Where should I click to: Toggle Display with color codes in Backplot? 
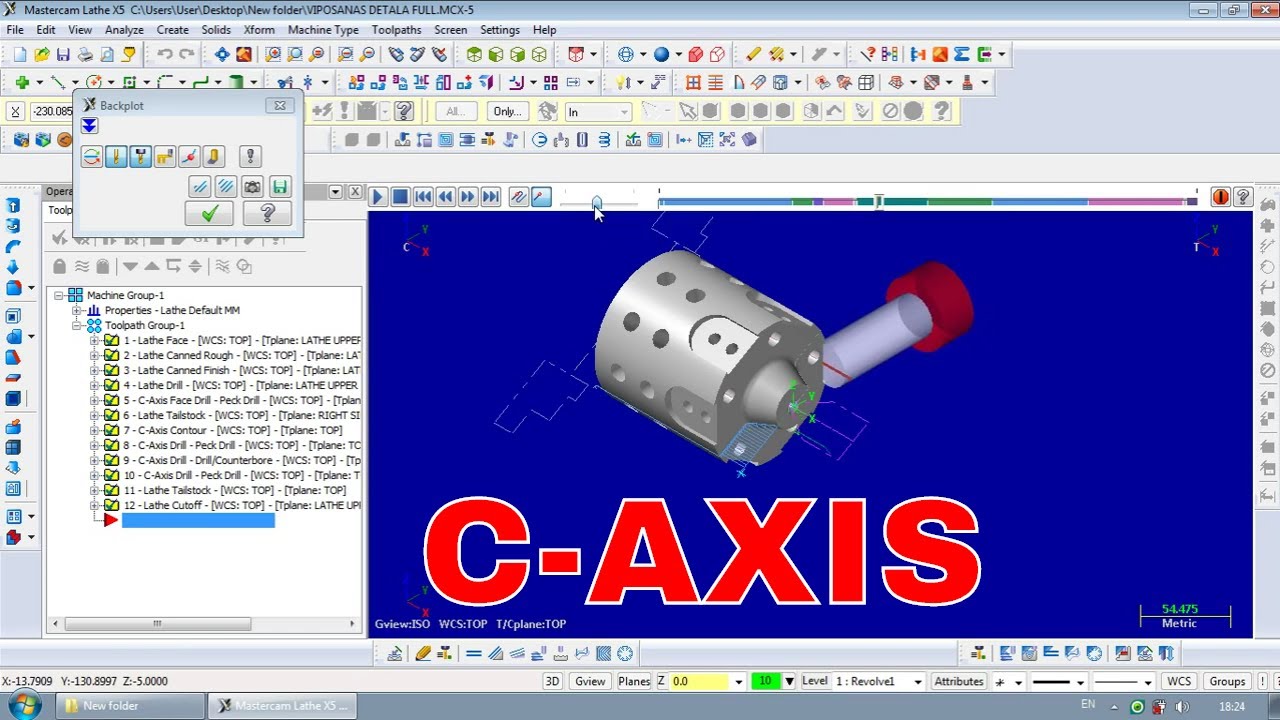[x=92, y=156]
